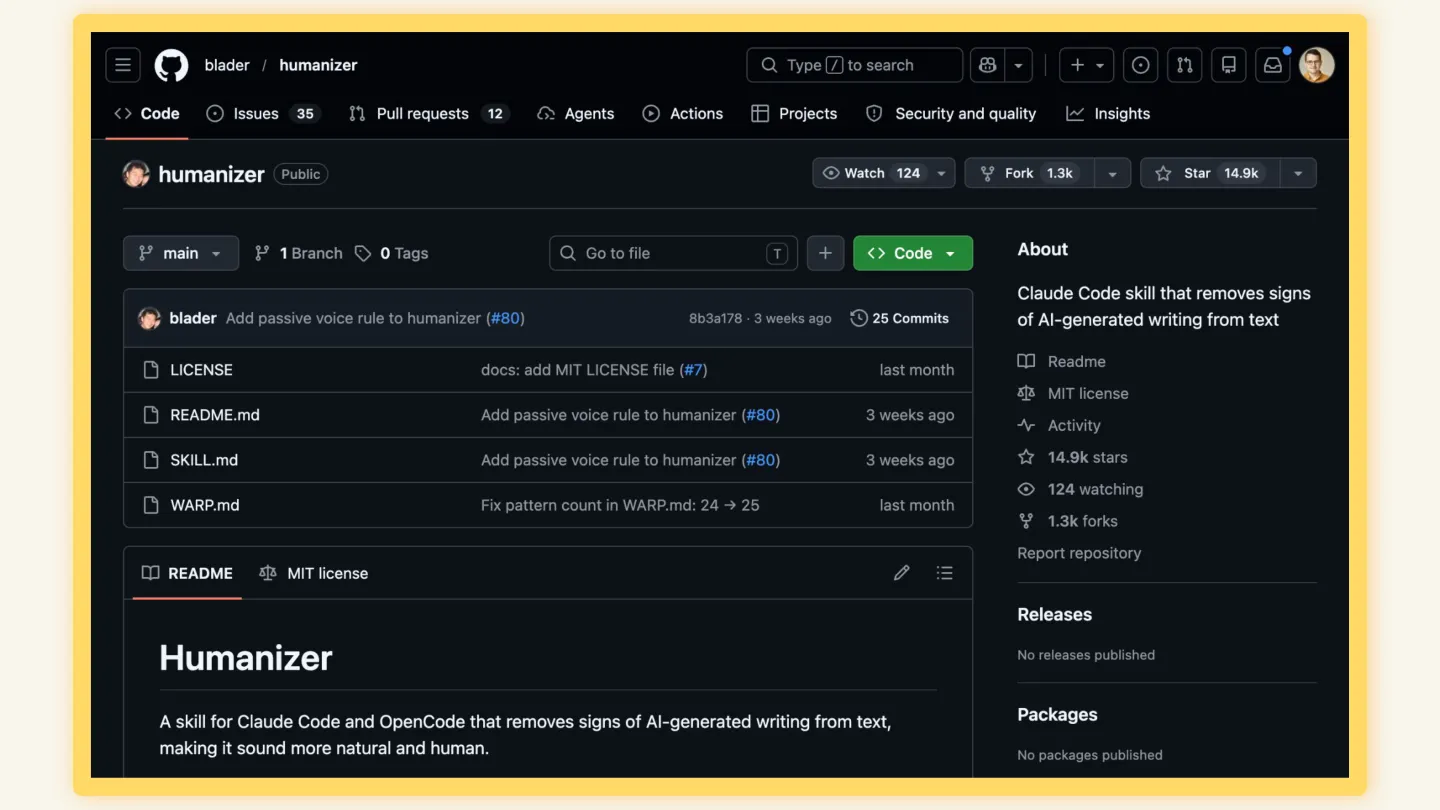The height and width of the screenshot is (810, 1440).
Task: View the 1.3k forks link
Action: point(1068,521)
